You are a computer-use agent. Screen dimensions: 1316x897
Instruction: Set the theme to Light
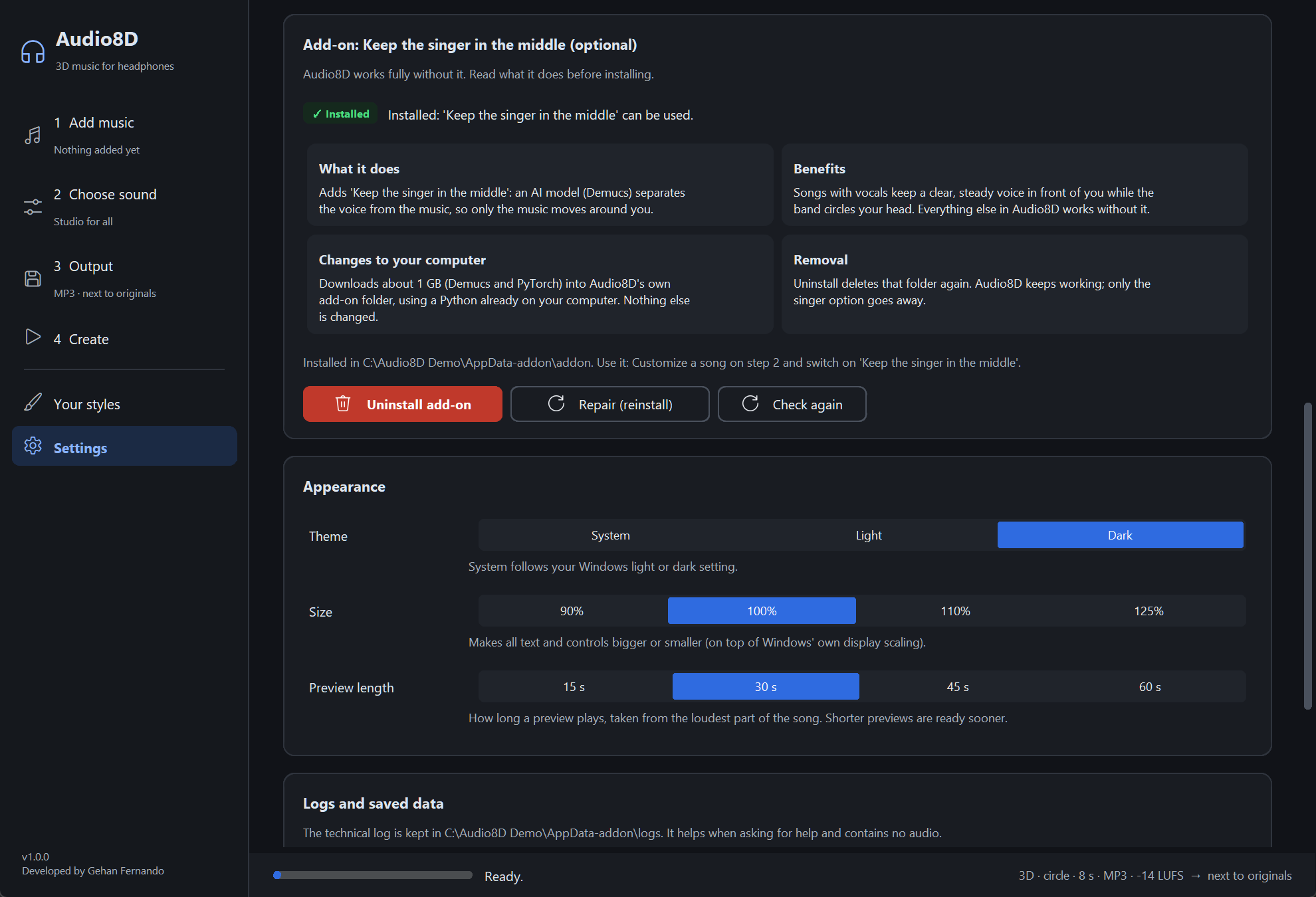[869, 535]
